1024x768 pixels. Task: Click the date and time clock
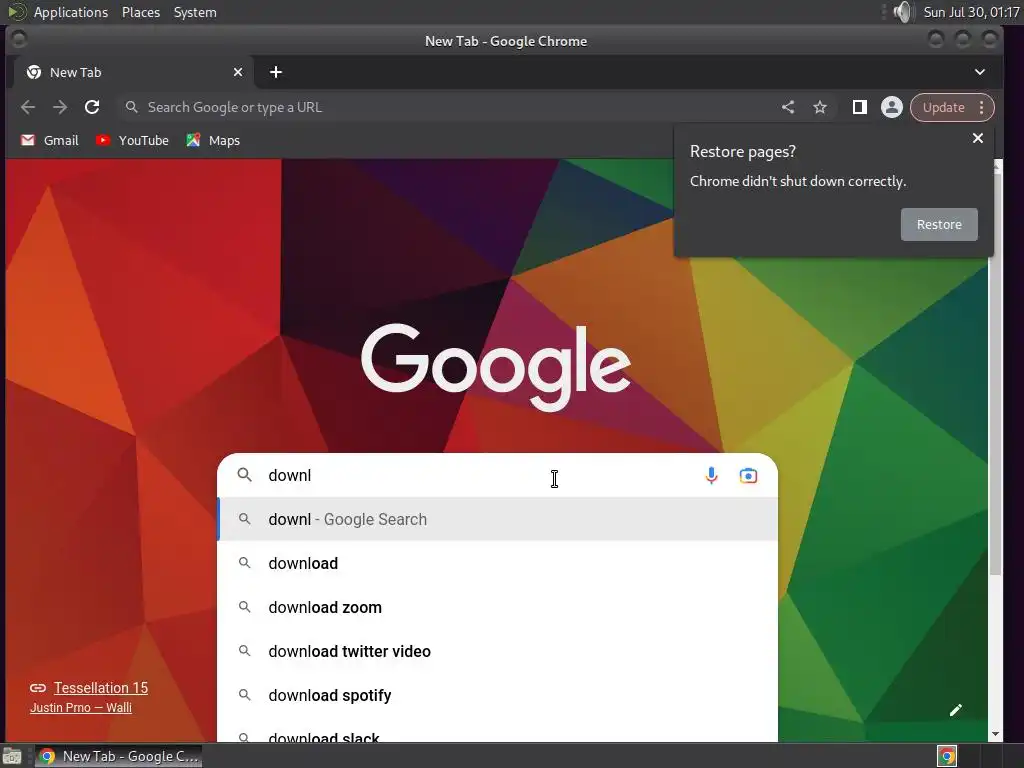[x=971, y=12]
